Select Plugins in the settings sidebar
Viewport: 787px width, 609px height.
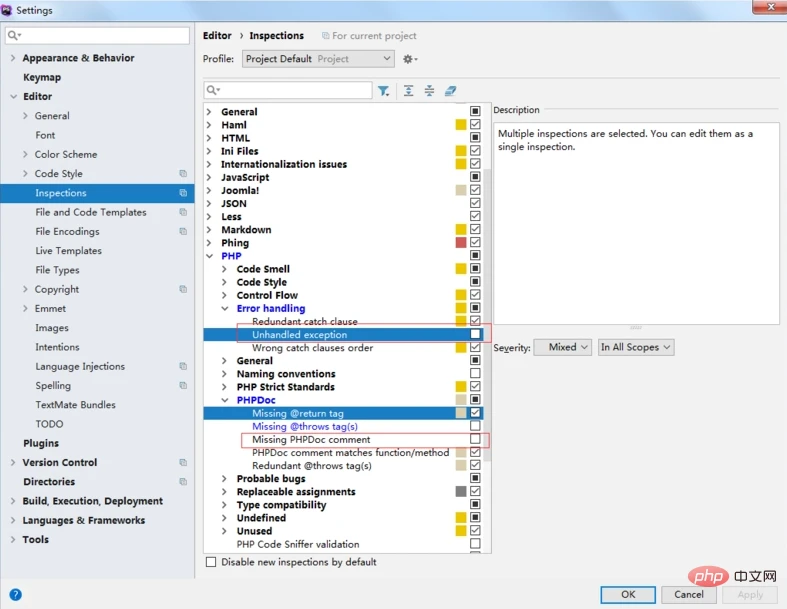pyautogui.click(x=42, y=443)
